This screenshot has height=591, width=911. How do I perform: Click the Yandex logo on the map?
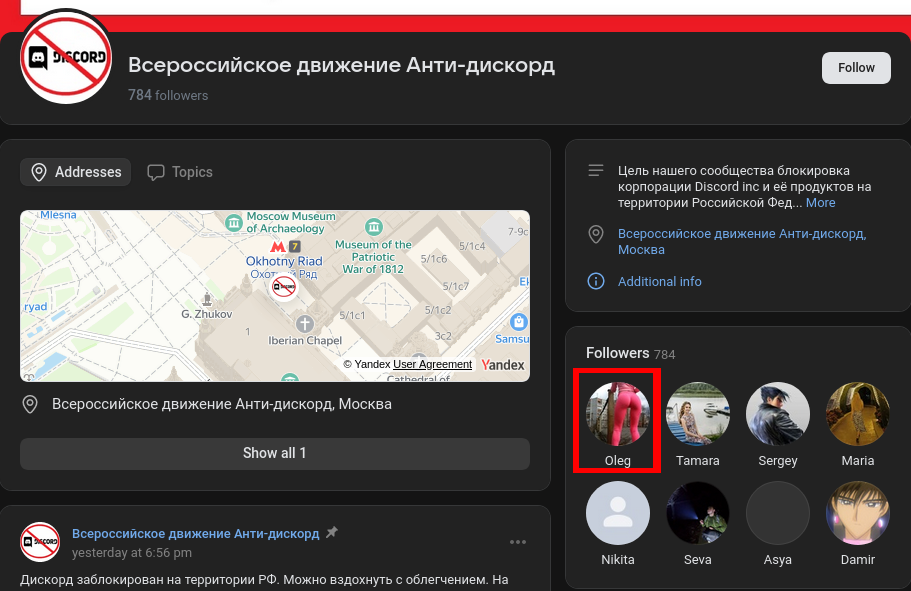pos(503,365)
